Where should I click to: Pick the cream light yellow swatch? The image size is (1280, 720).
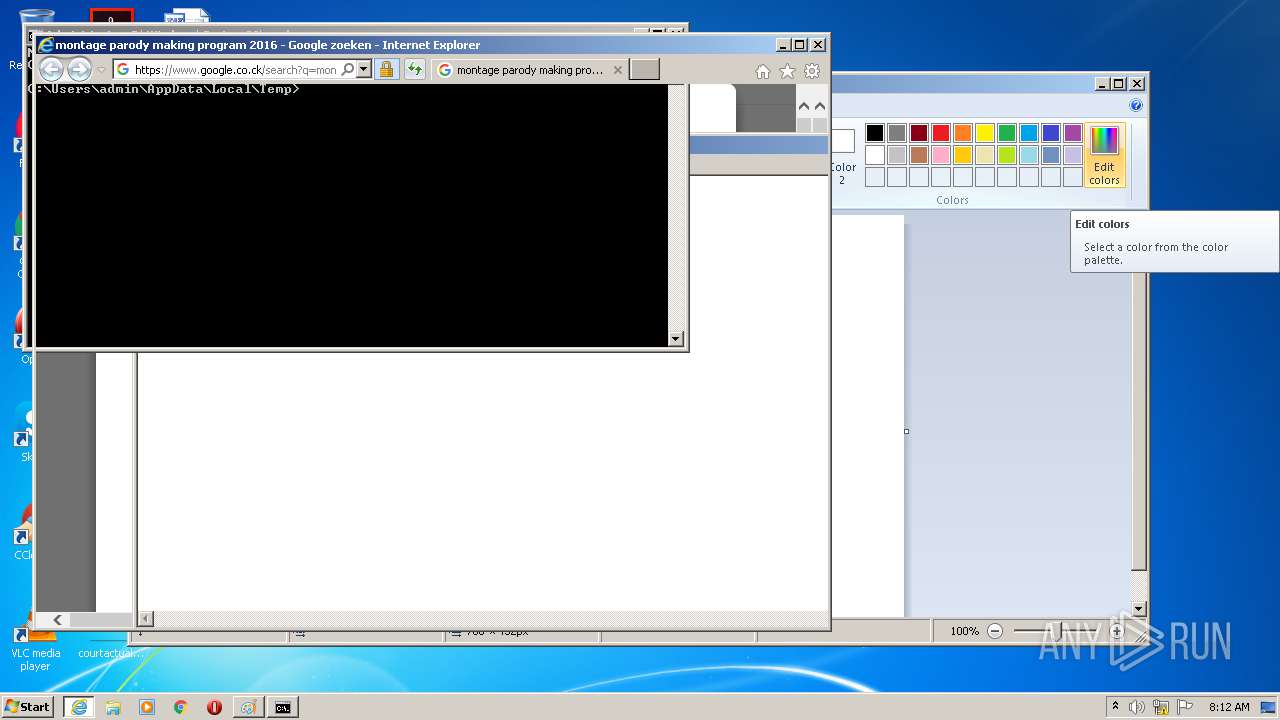tap(985, 155)
